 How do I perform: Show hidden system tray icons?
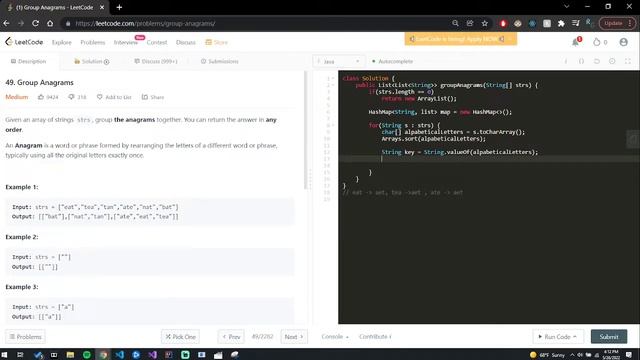point(572,355)
